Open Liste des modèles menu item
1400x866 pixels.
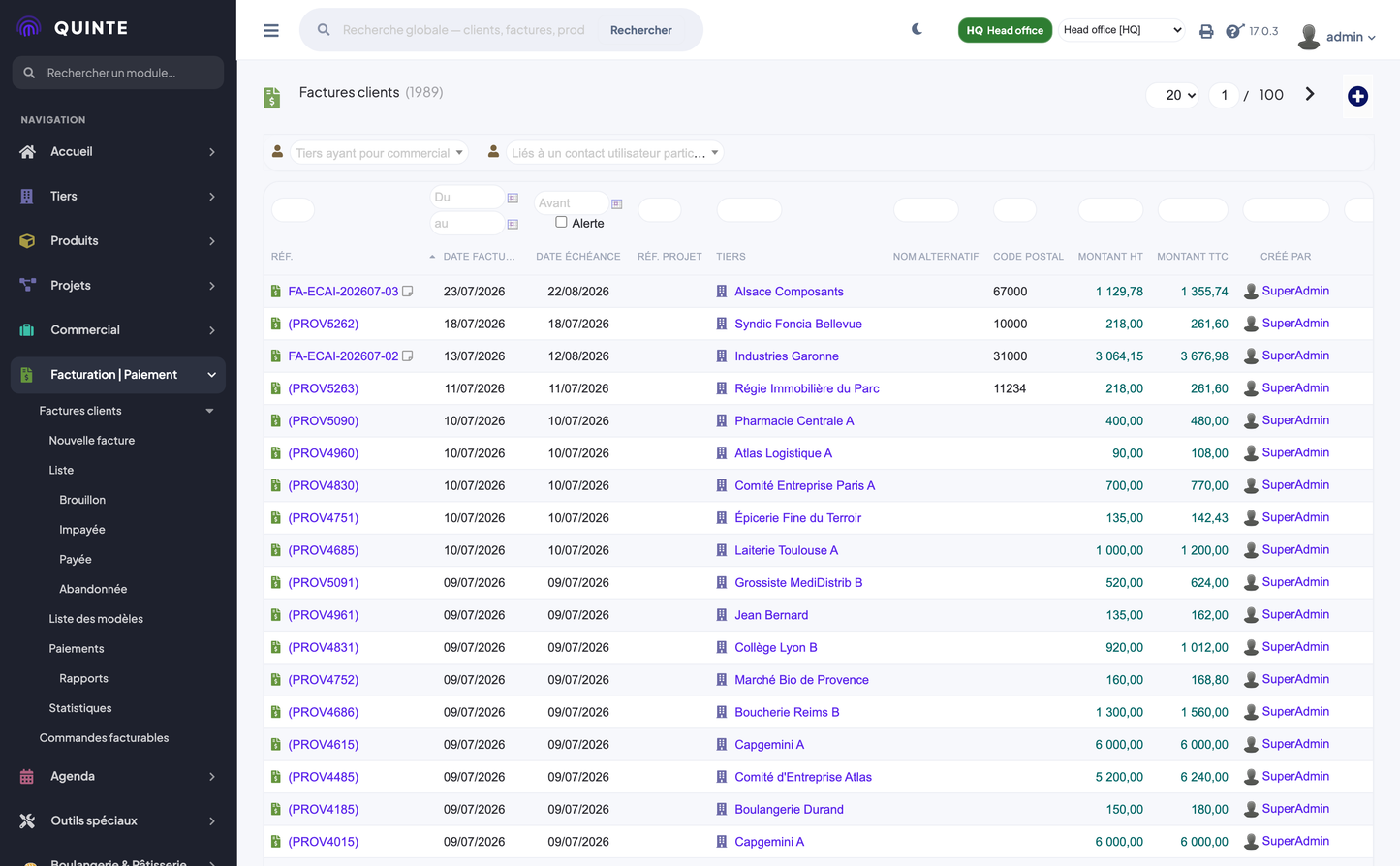click(96, 619)
